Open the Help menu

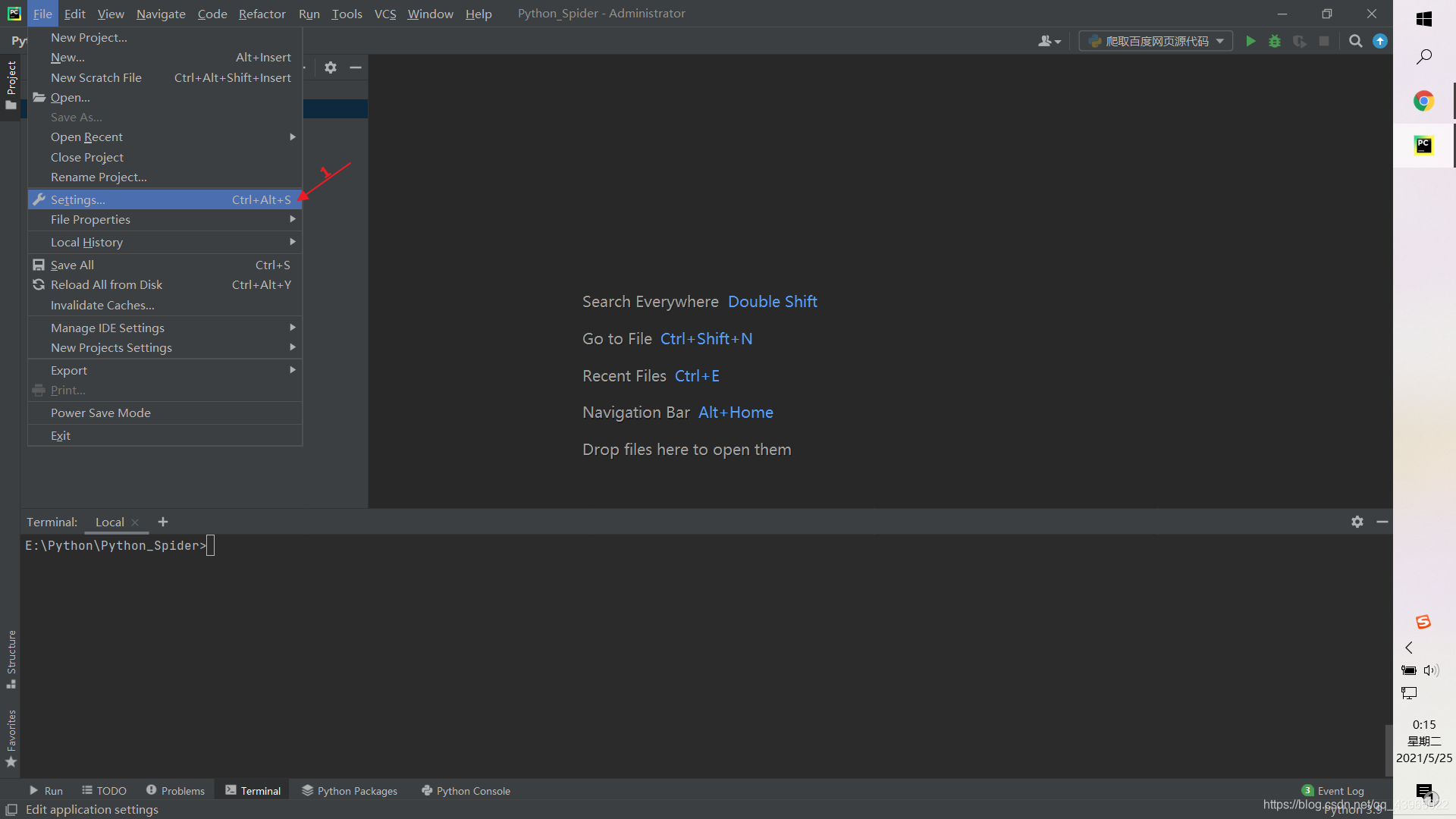coord(479,14)
